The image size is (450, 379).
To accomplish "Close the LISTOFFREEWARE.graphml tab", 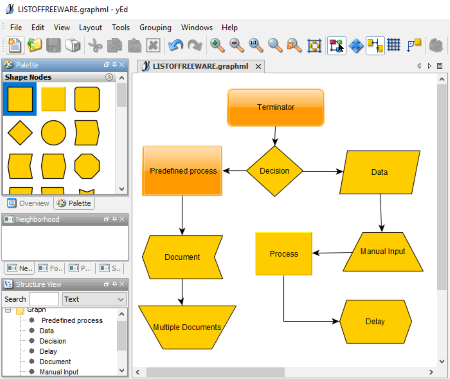I will (258, 67).
